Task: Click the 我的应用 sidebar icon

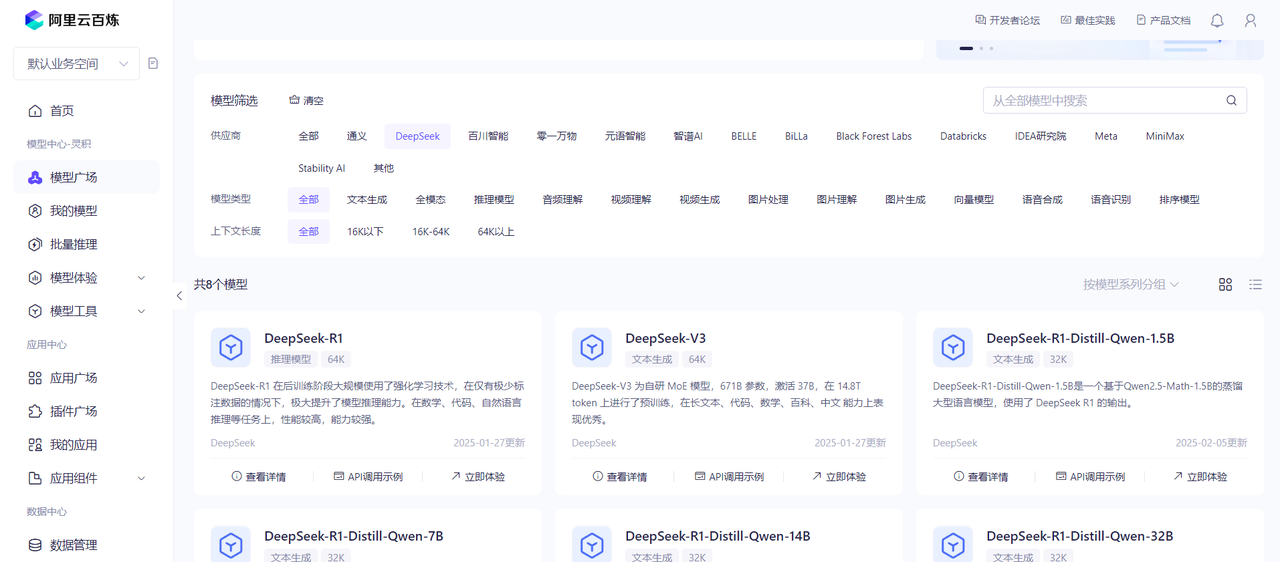Action: (35, 445)
